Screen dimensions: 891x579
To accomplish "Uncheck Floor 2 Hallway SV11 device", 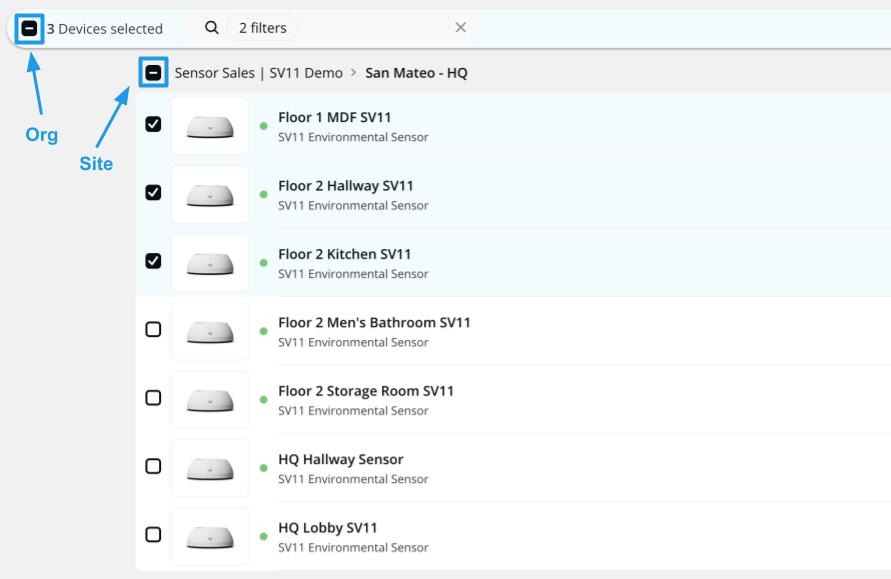I will 153,193.
